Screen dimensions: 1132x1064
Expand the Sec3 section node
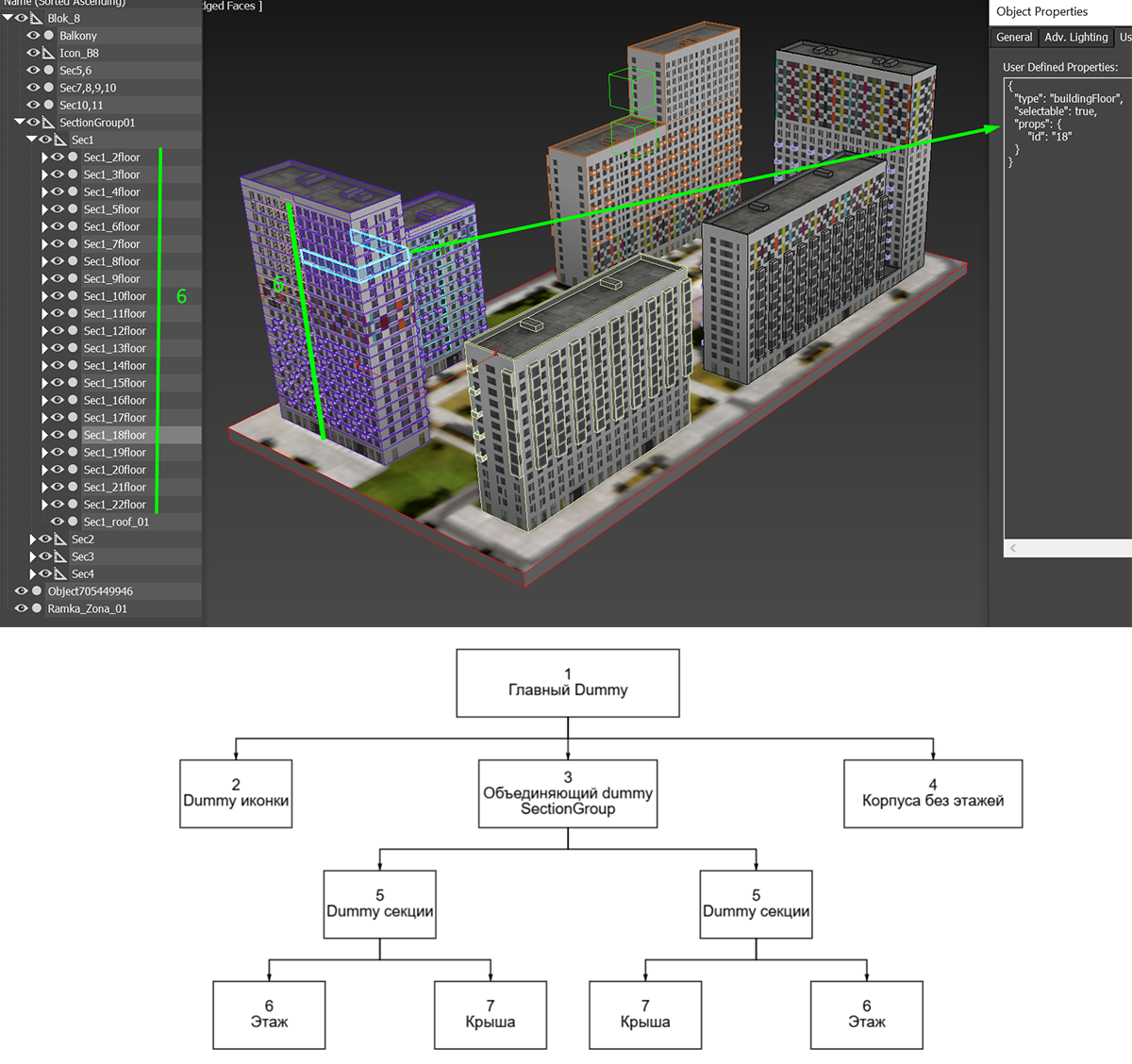32,557
